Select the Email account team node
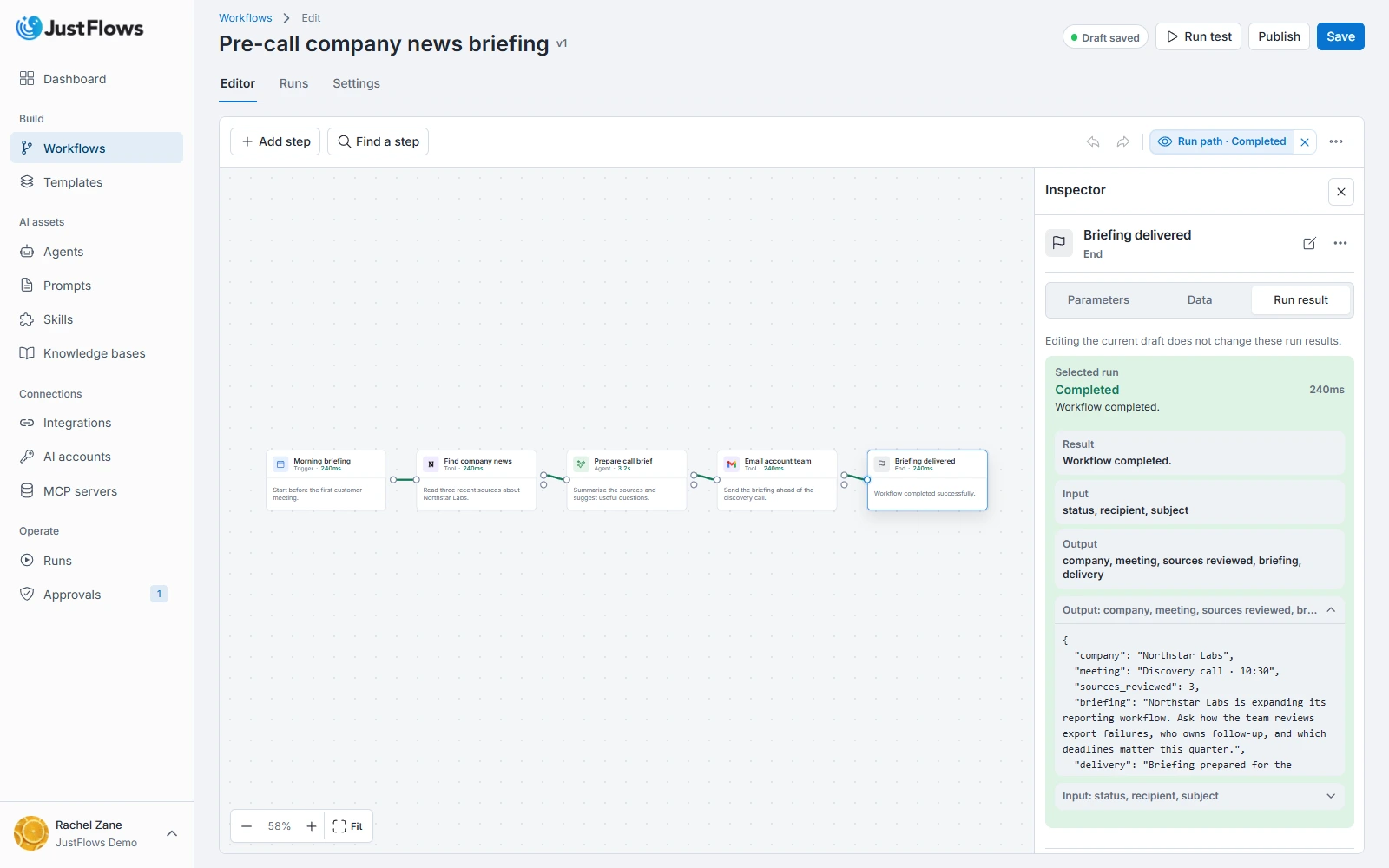This screenshot has width=1389, height=868. pos(776,480)
